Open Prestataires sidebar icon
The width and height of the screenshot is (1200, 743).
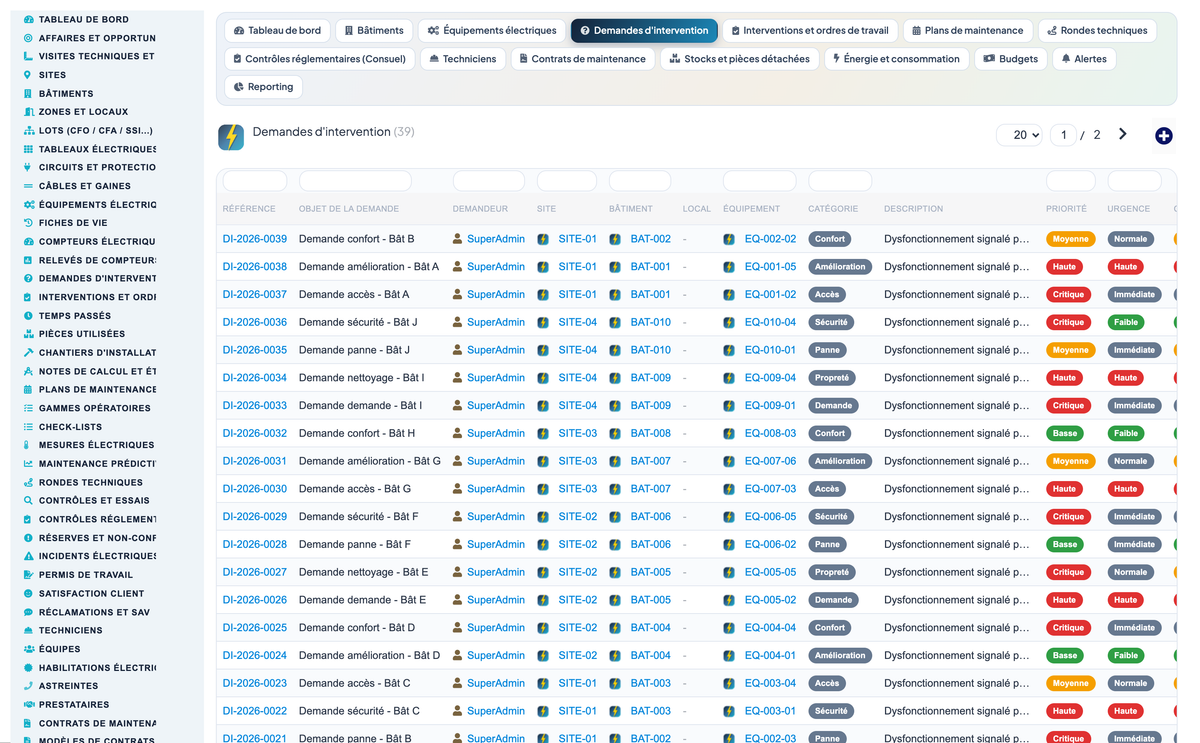click(x=28, y=704)
